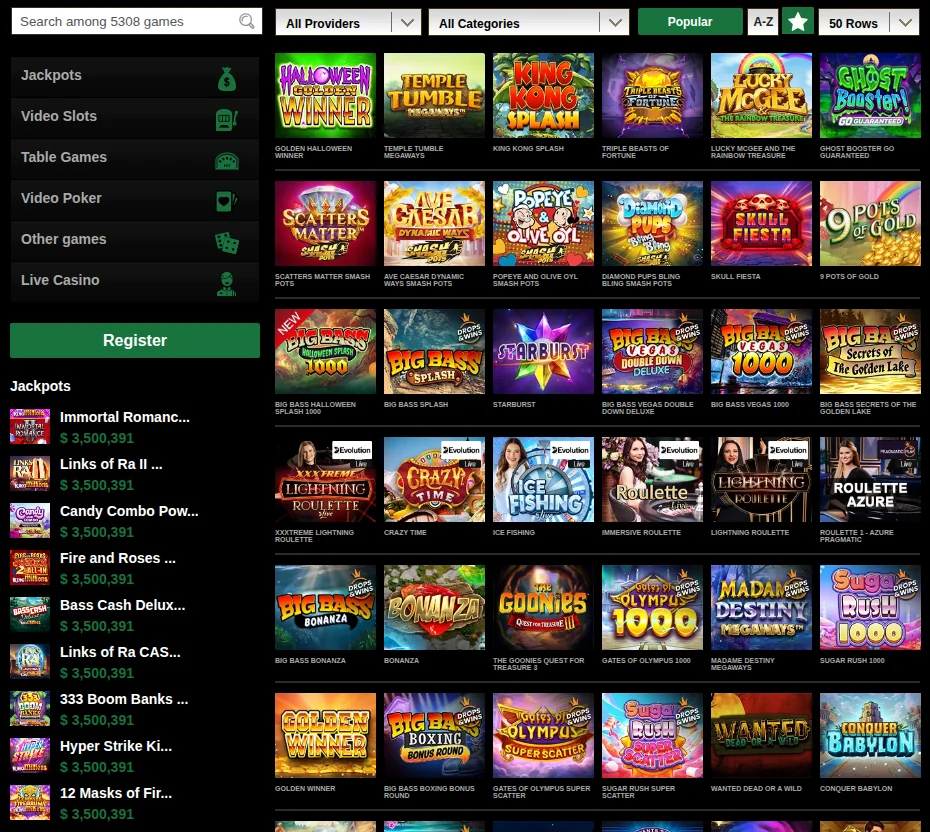
Task: Click the Video Slots machine icon
Action: pyautogui.click(x=227, y=120)
